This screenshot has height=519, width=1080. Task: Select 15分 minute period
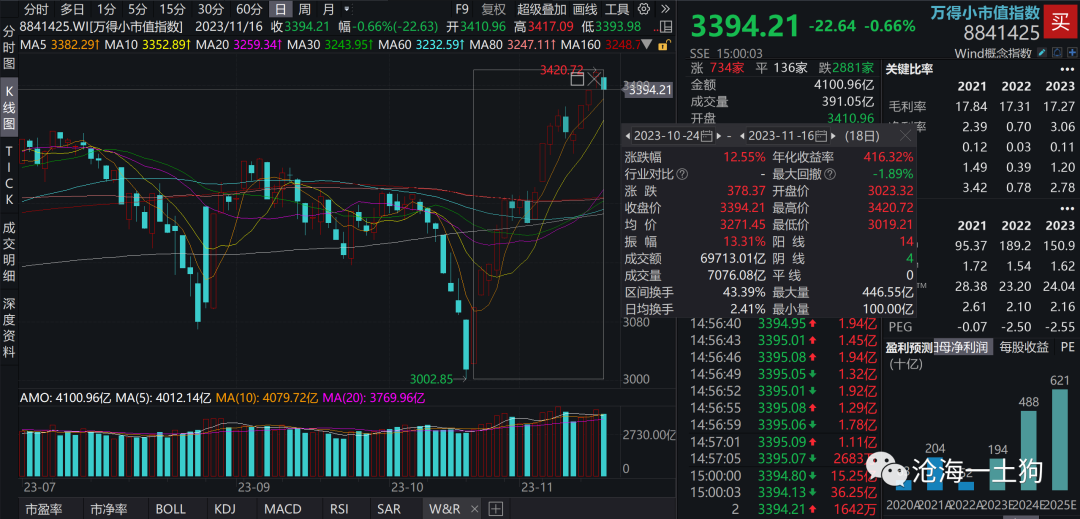click(172, 10)
